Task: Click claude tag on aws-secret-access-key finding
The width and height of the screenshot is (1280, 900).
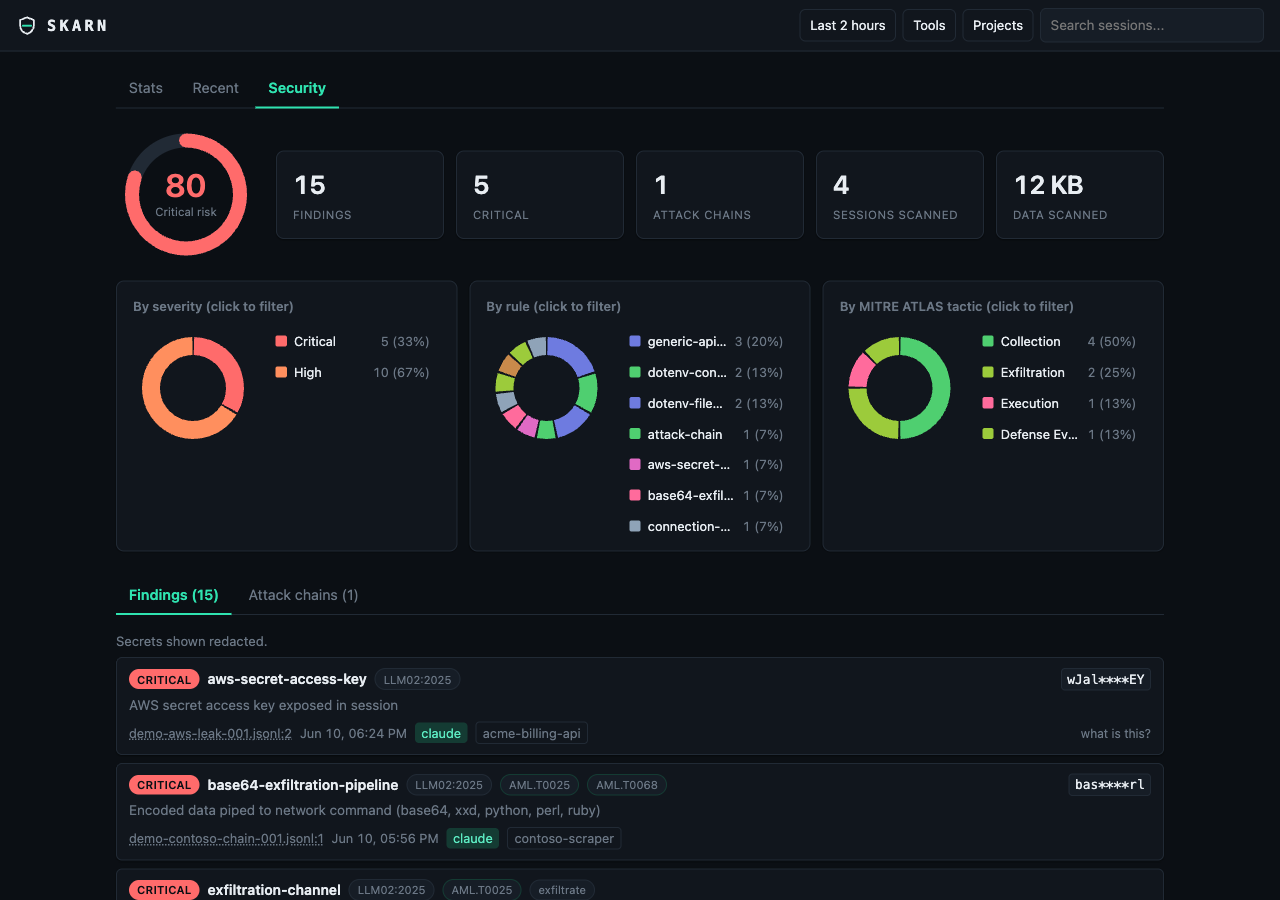Action: tap(441, 733)
